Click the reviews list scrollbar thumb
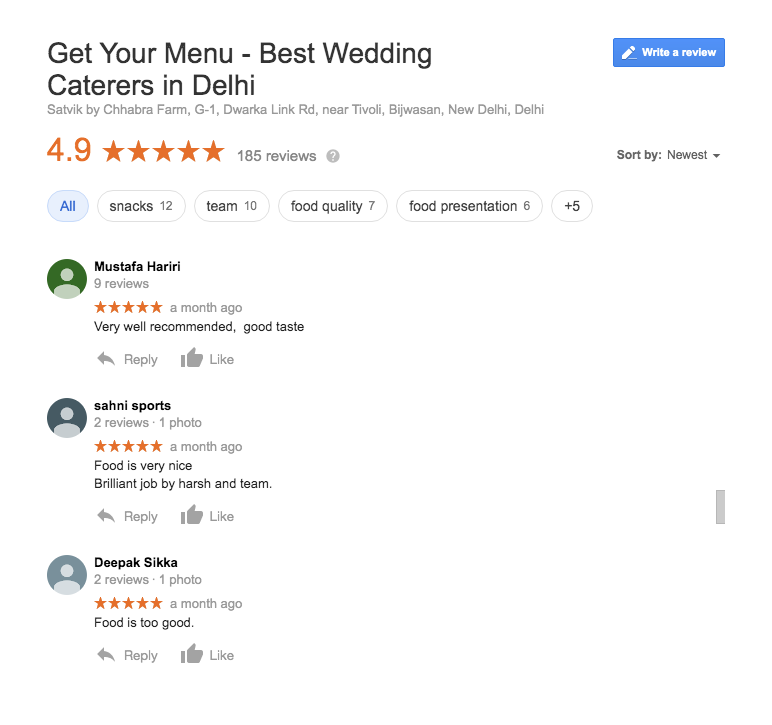 click(x=720, y=507)
